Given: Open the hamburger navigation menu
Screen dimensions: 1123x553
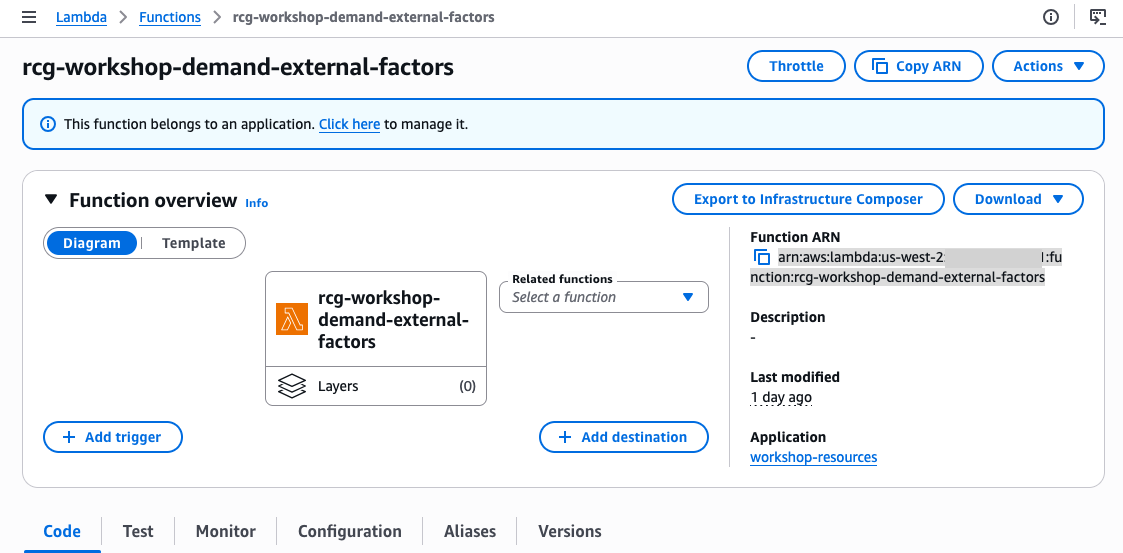Looking at the screenshot, I should click(x=29, y=17).
